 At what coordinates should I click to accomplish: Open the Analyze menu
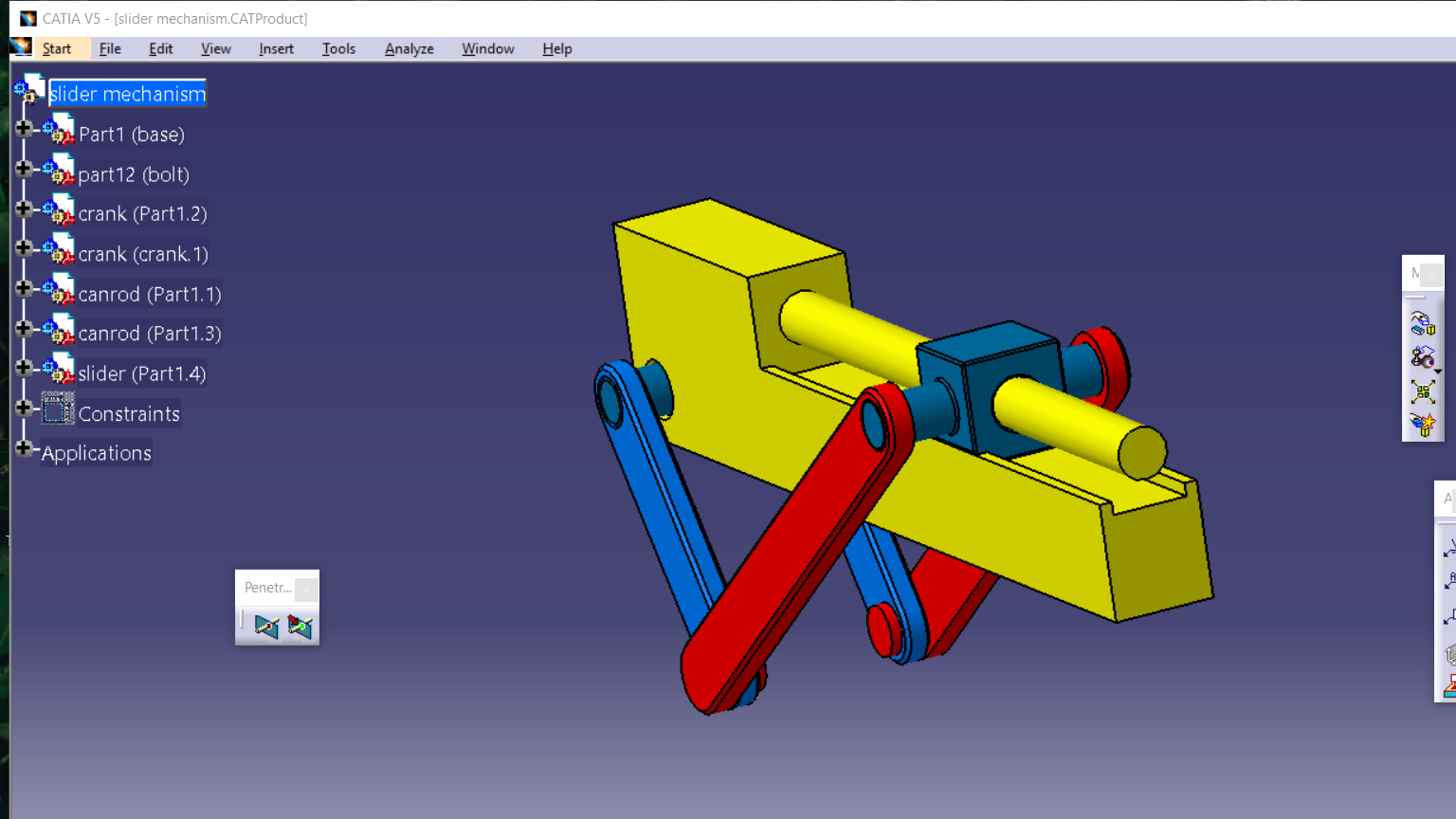click(x=409, y=48)
